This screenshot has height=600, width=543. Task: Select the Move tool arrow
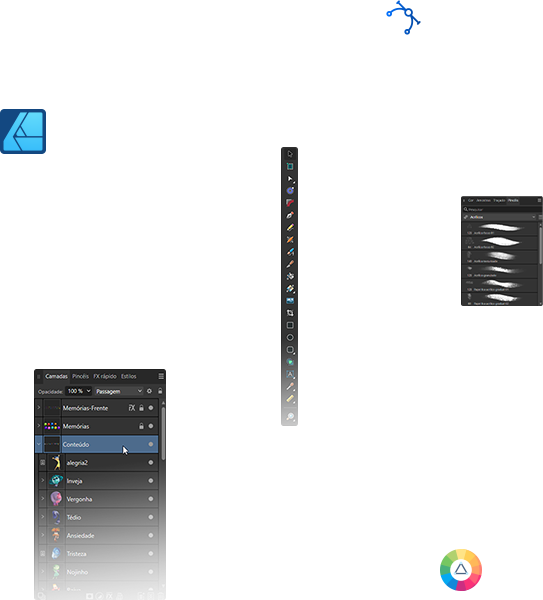click(x=290, y=154)
